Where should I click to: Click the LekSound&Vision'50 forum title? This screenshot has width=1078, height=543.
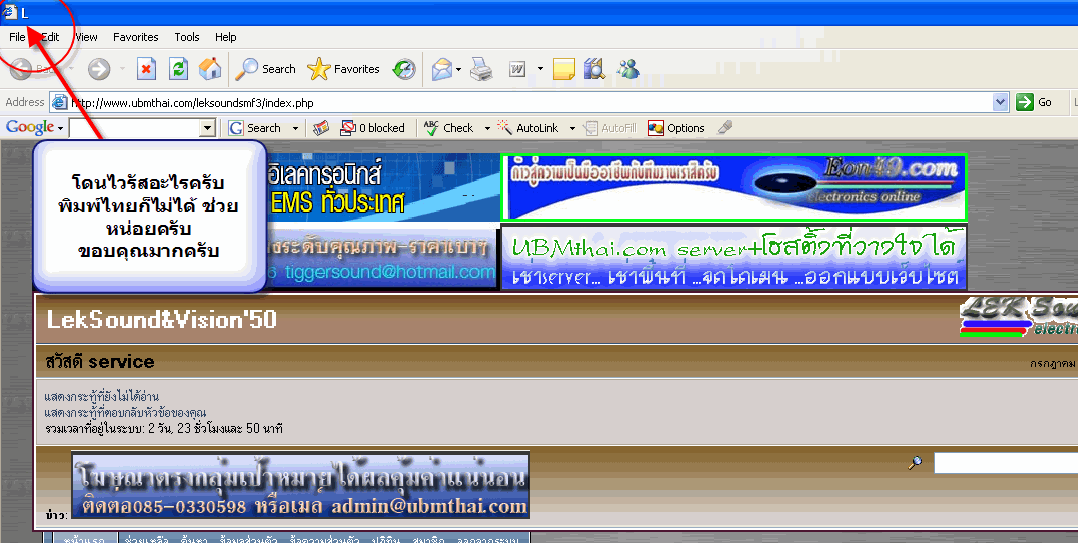coord(162,320)
